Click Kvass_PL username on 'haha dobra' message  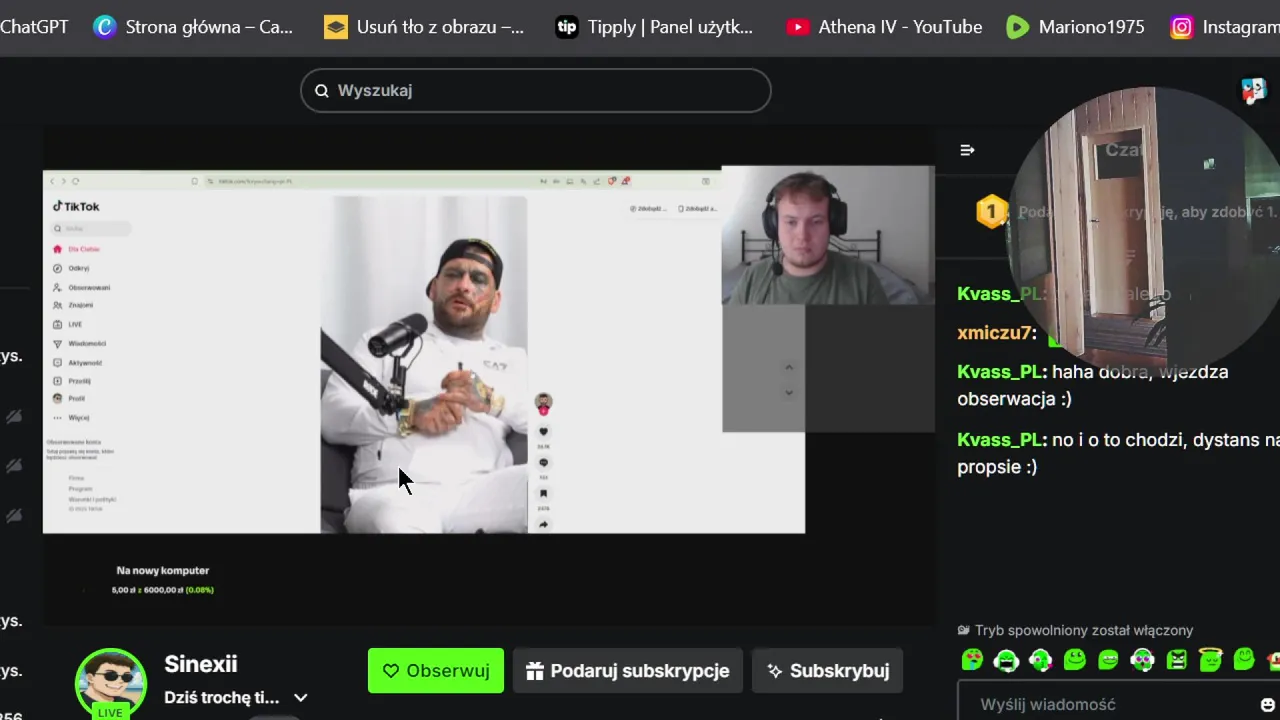(x=1000, y=372)
